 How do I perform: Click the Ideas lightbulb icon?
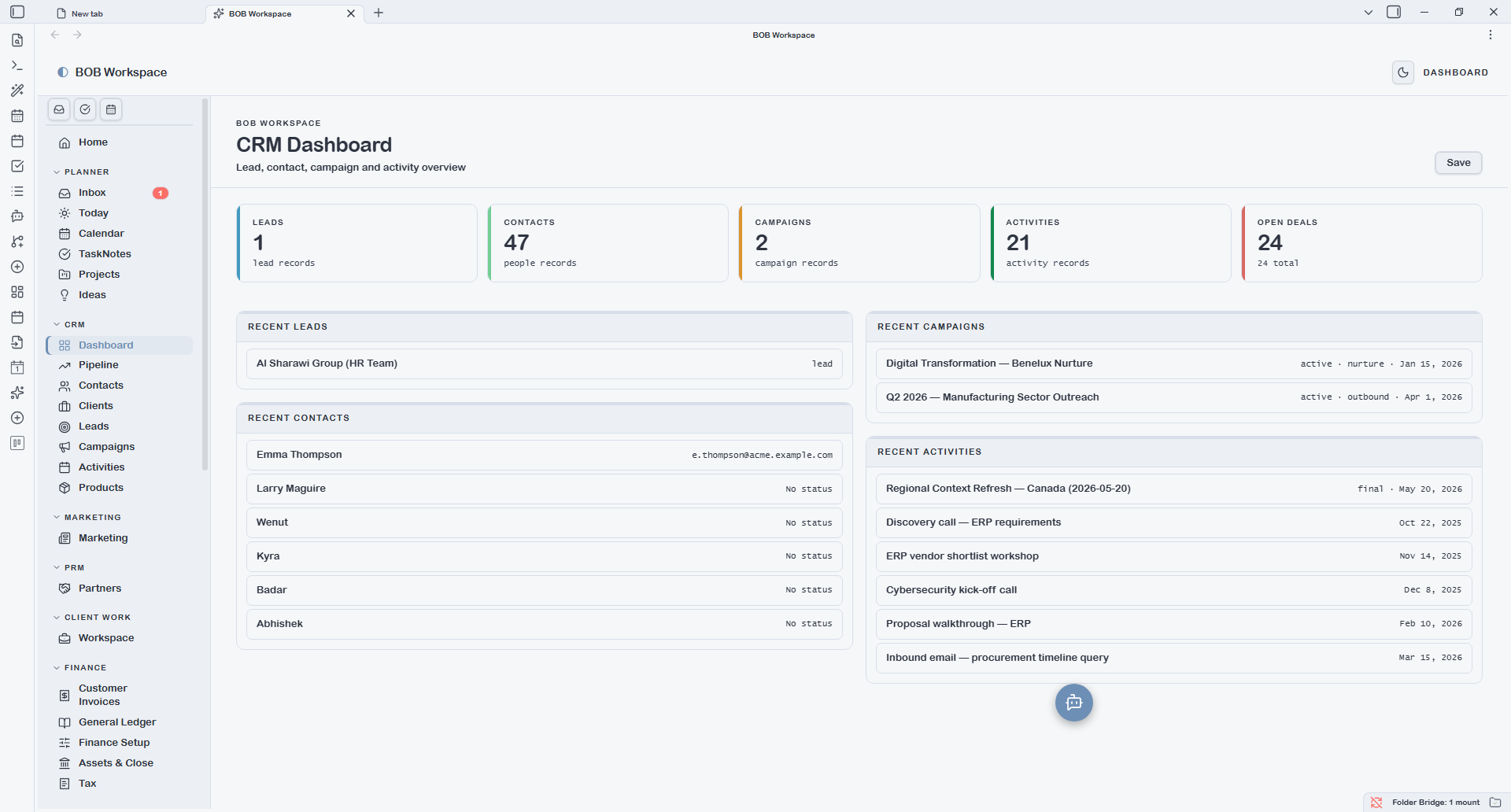65,295
